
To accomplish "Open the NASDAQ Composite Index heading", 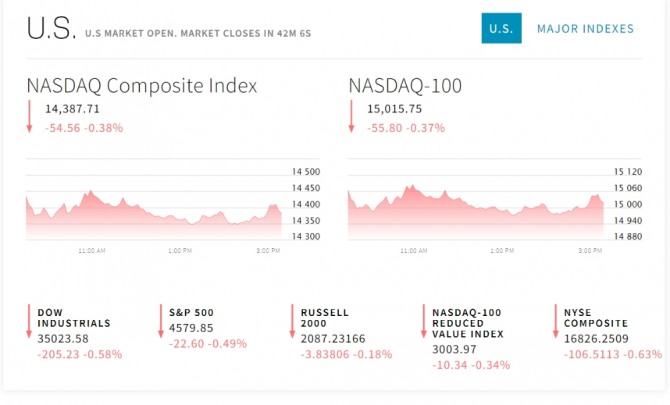I will [x=141, y=86].
